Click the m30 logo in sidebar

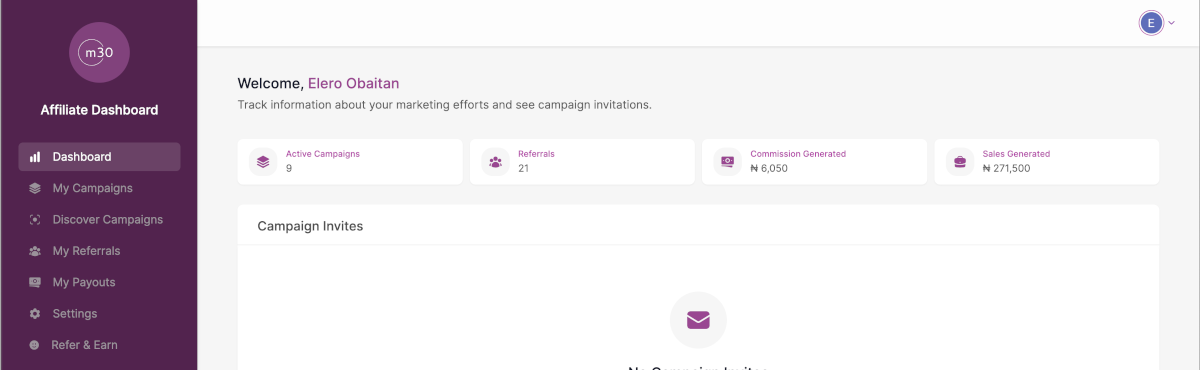99,52
